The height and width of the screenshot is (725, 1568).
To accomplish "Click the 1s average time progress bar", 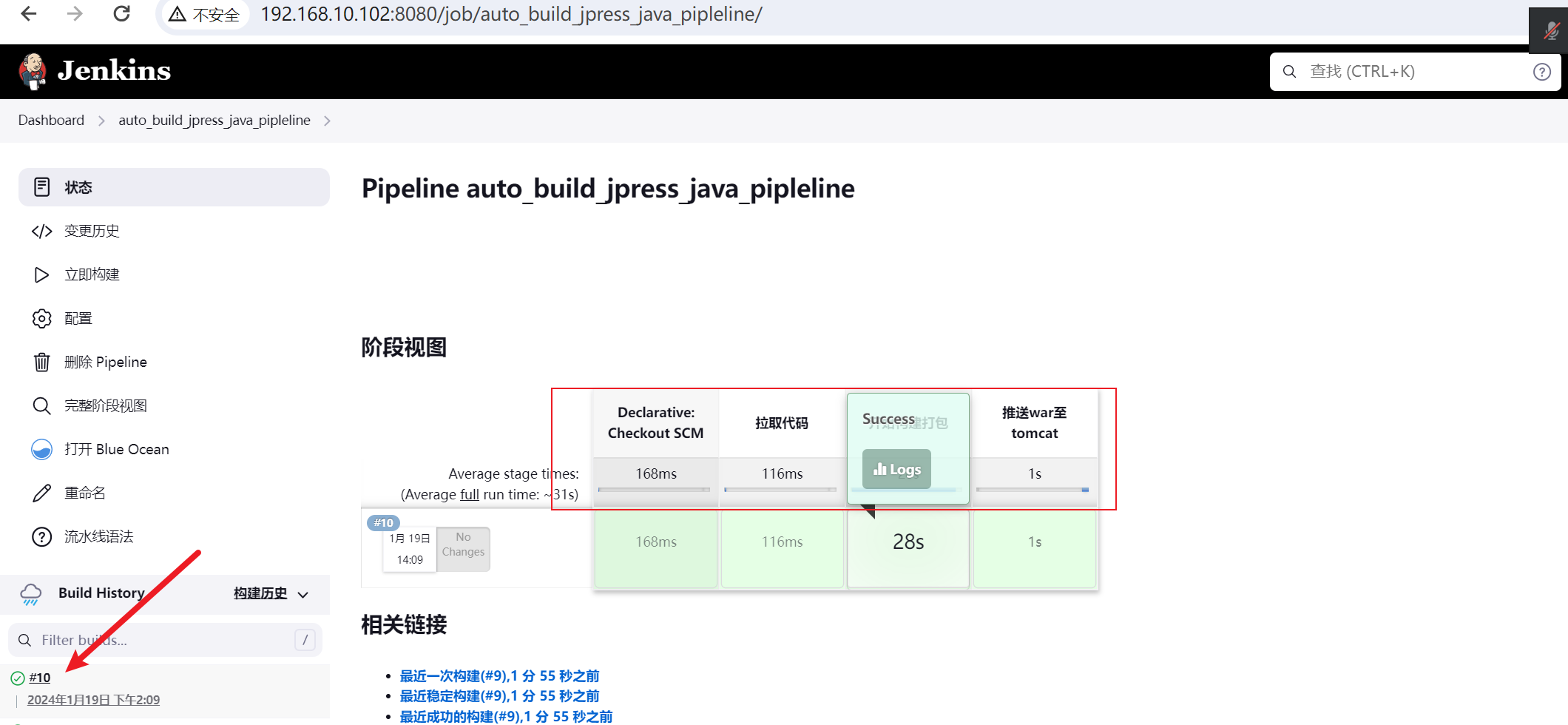I will [x=1033, y=490].
